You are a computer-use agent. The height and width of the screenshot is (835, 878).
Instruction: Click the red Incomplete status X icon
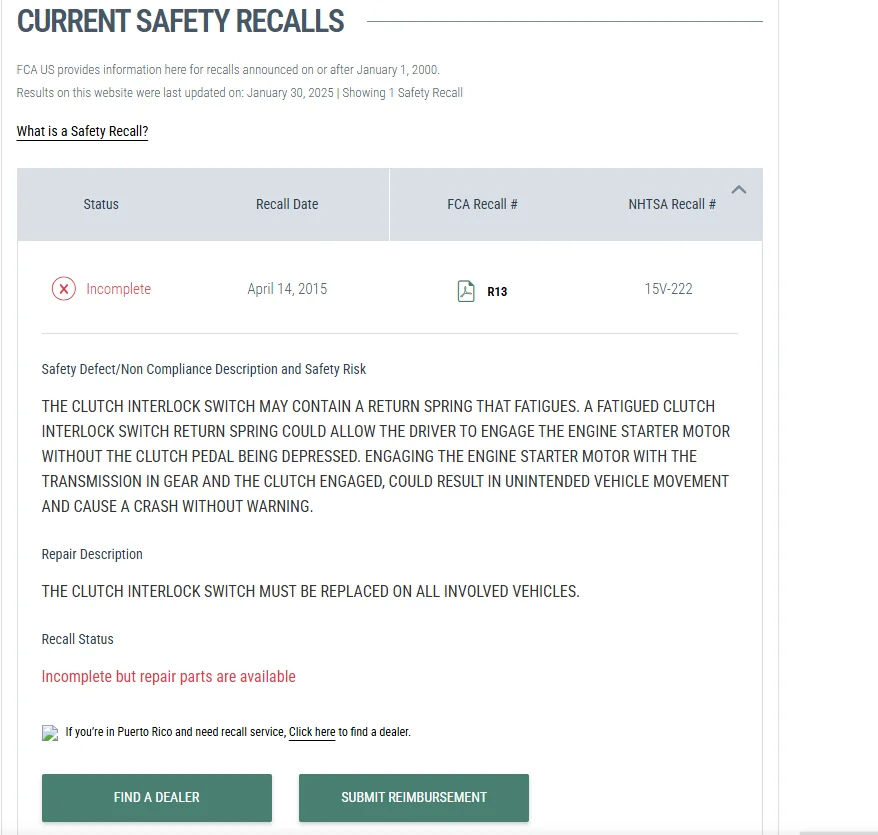click(64, 289)
